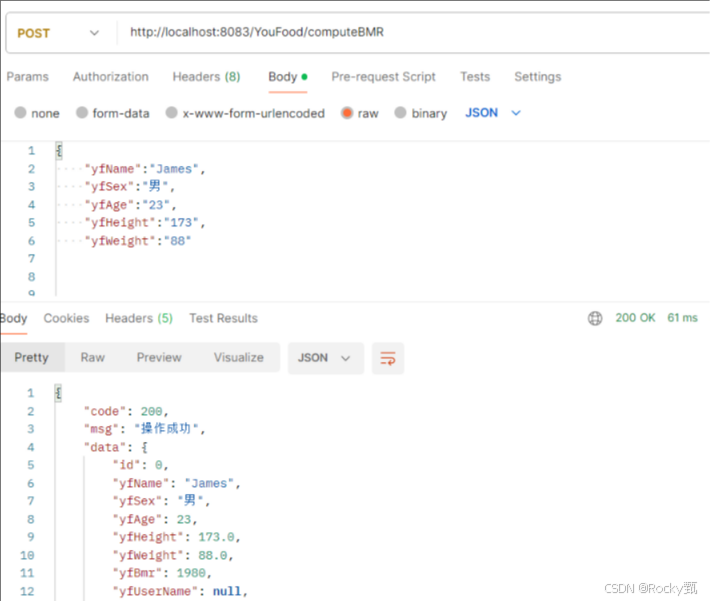Screen dimensions: 710x601
Task: Open the Test Results tab
Action: click(x=223, y=318)
